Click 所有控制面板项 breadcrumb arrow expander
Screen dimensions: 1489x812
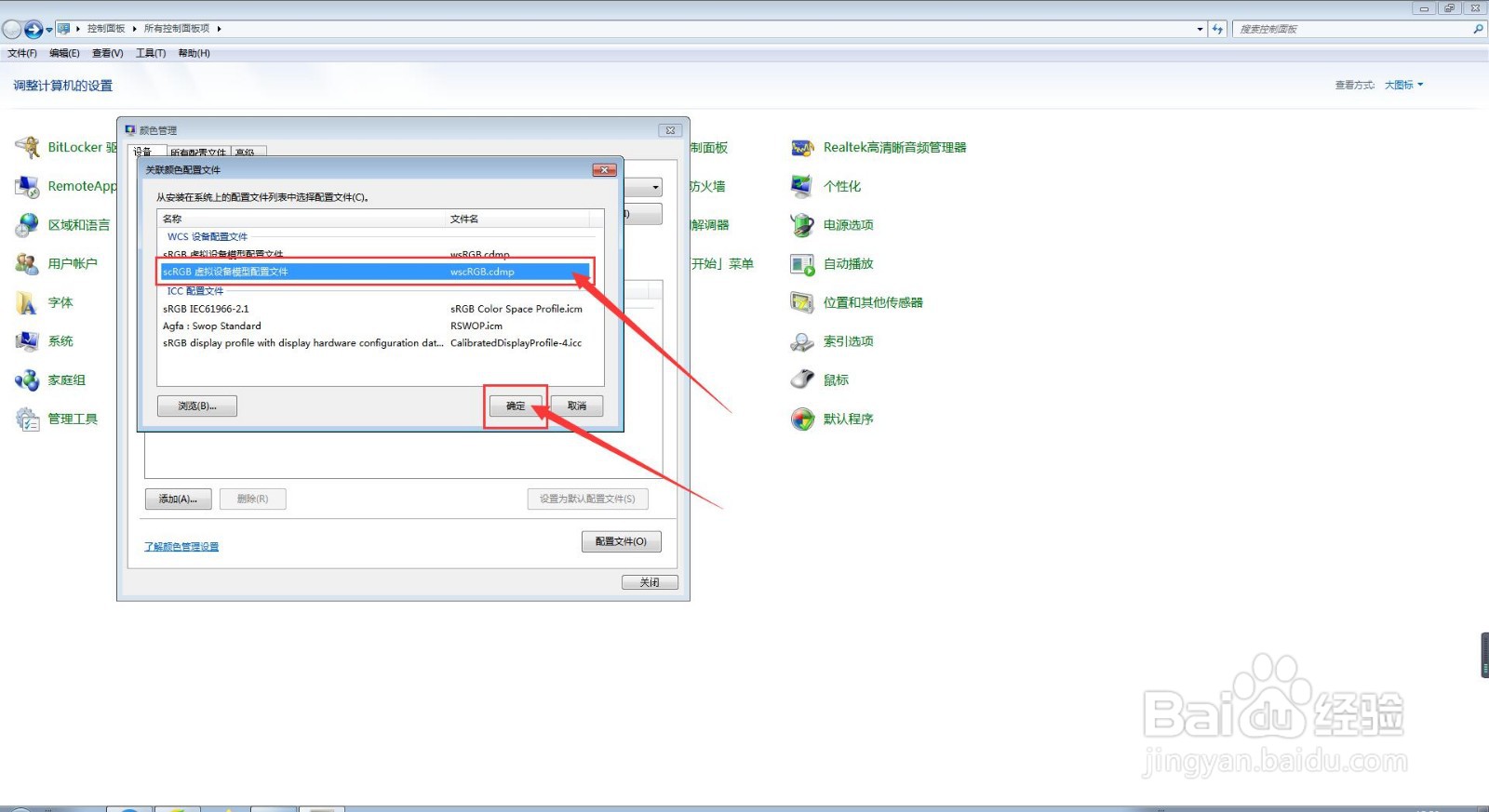[219, 29]
